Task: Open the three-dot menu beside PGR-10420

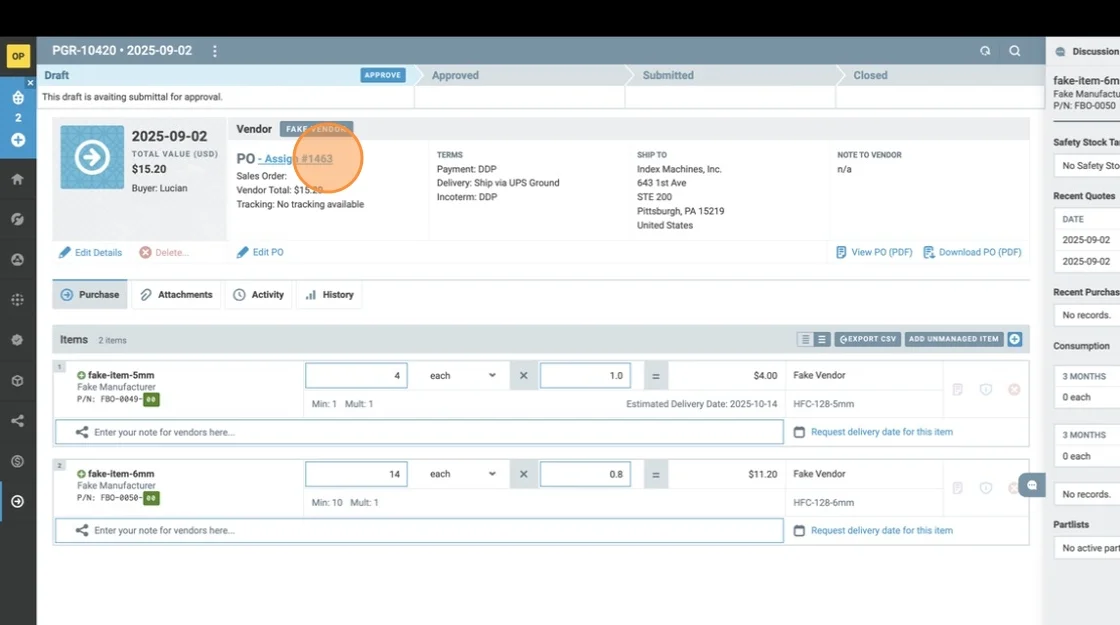Action: coord(214,51)
